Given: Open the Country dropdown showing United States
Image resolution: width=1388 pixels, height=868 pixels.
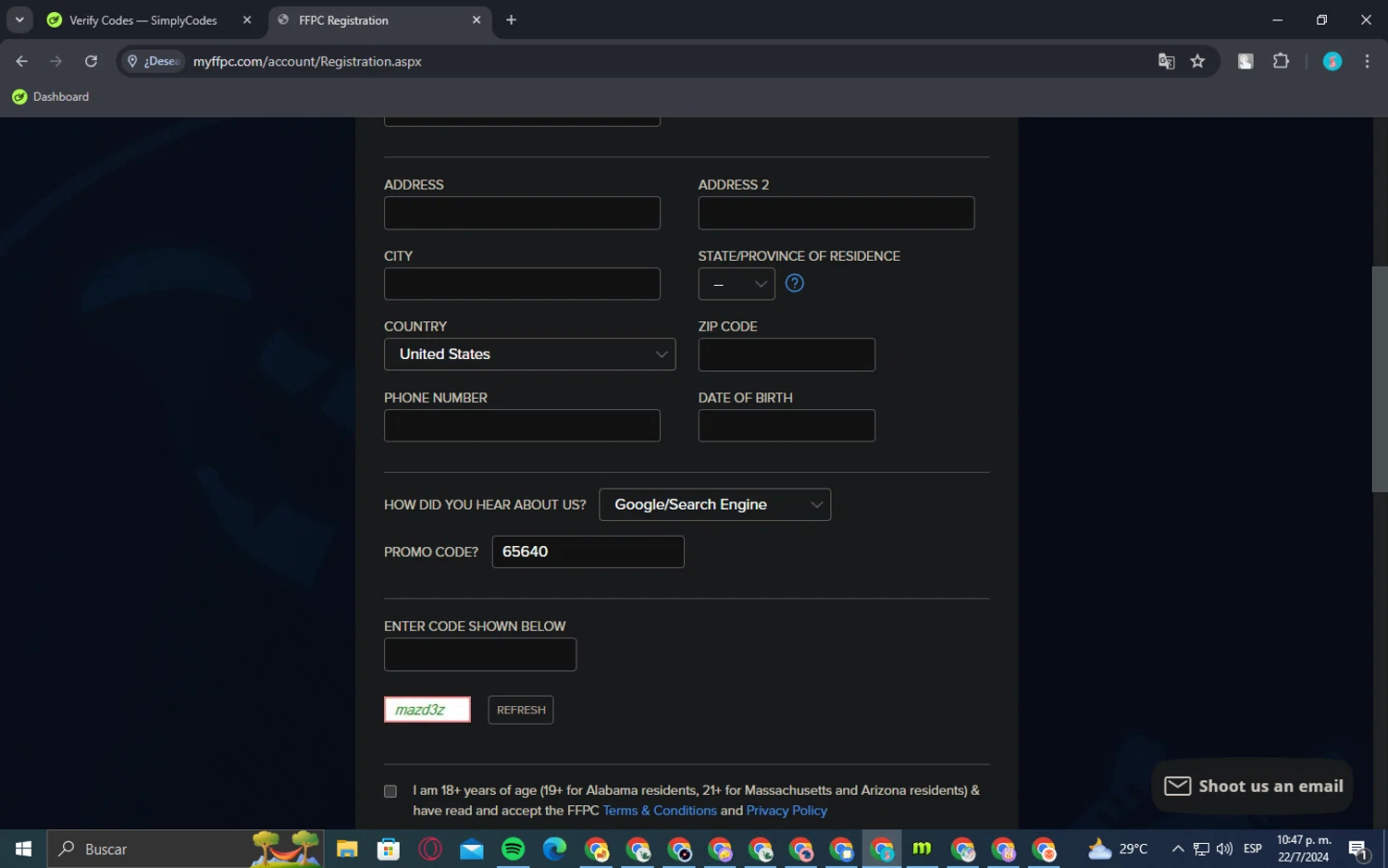Looking at the screenshot, I should (529, 354).
